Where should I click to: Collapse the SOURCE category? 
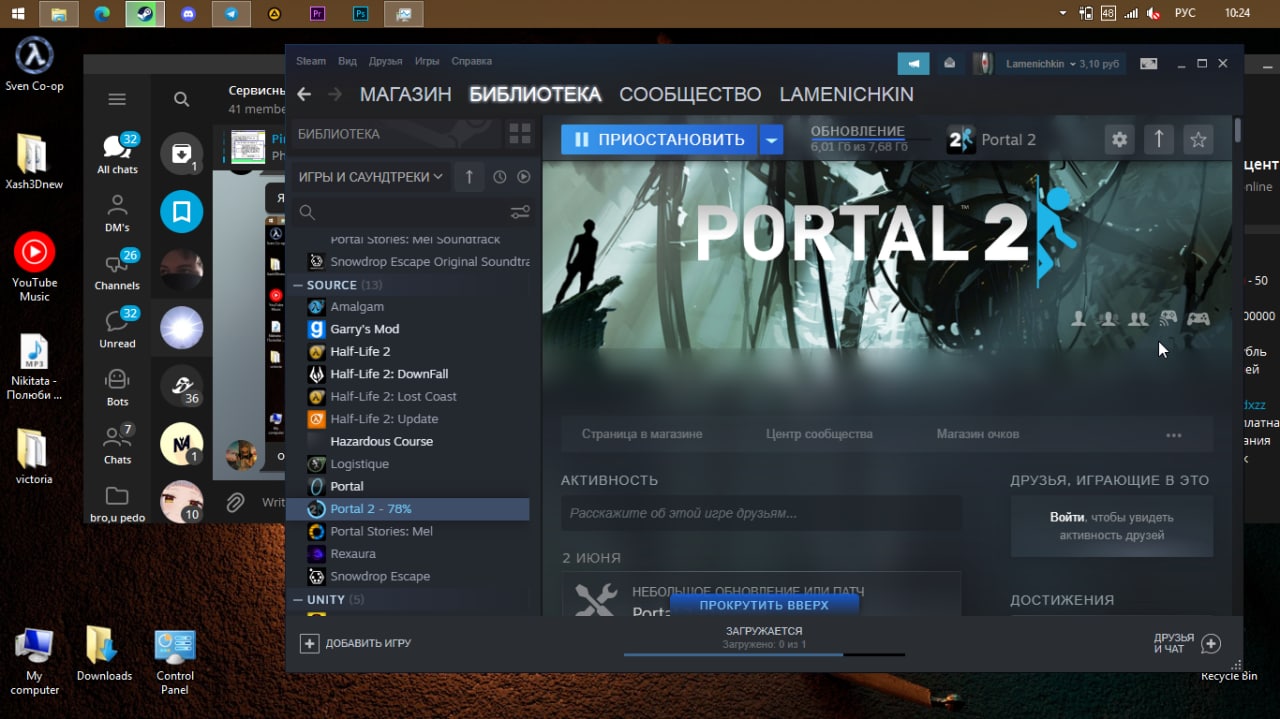[x=298, y=285]
